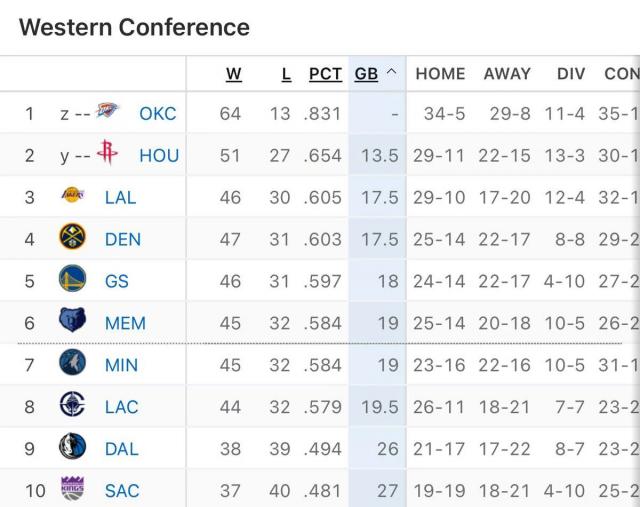This screenshot has height=507, width=640.
Task: Click the Clippers logo icon
Action: 73,406
